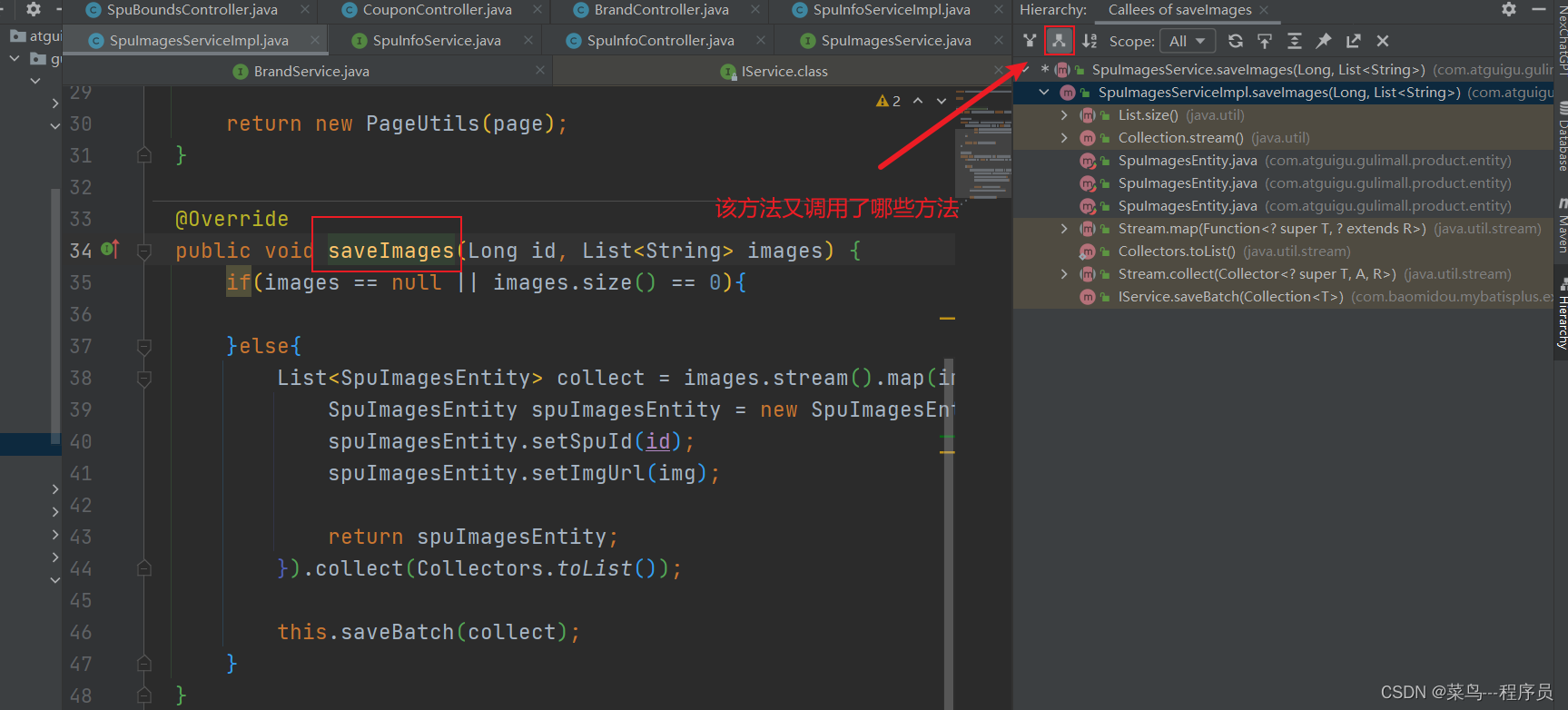Switch to SpuInfoController.java tab

click(x=660, y=41)
